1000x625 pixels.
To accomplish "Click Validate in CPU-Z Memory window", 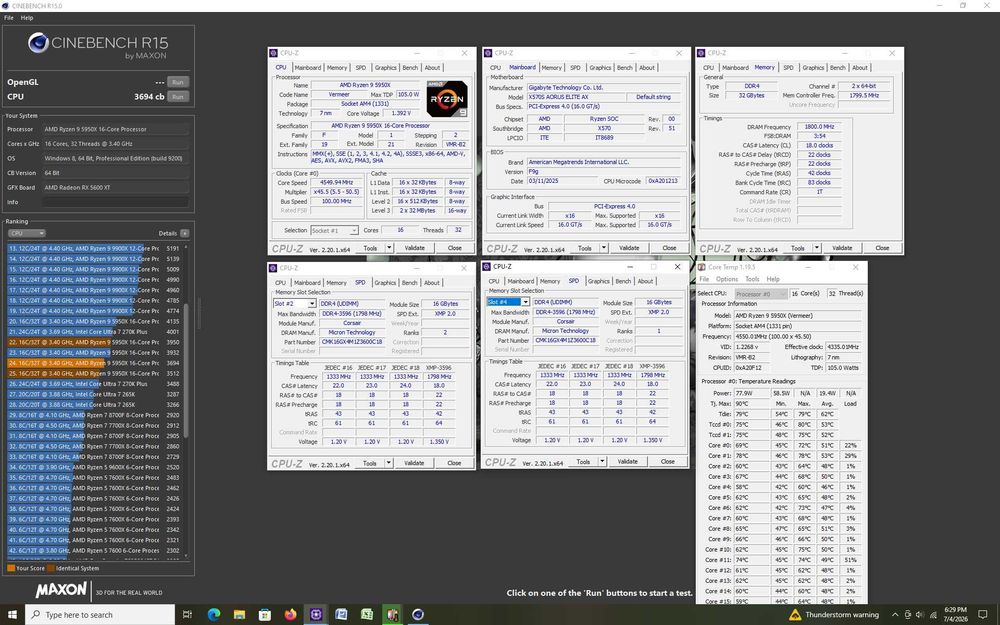I will (842, 247).
